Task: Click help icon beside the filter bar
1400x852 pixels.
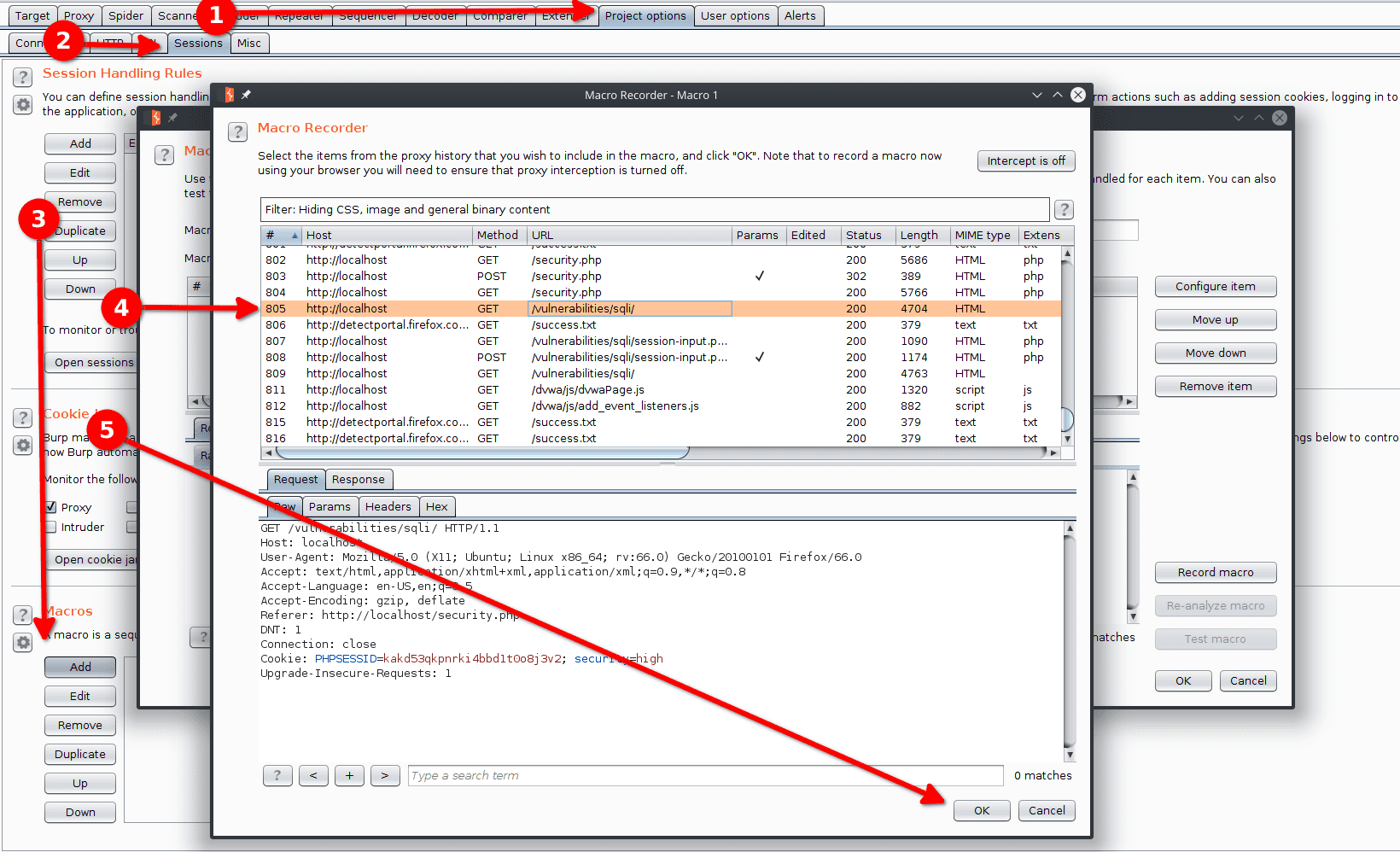Action: click(x=1064, y=210)
